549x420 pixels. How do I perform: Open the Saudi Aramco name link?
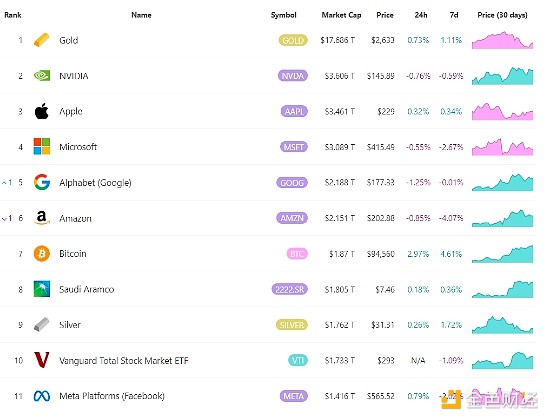[86, 289]
